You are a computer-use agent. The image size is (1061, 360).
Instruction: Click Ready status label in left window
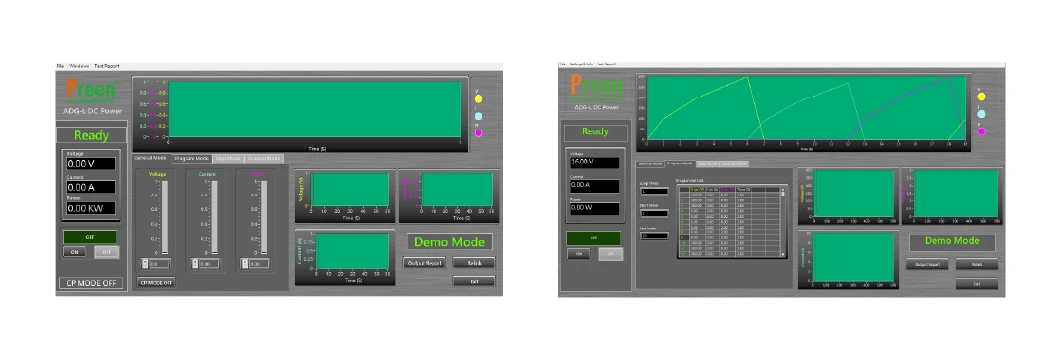(91, 135)
